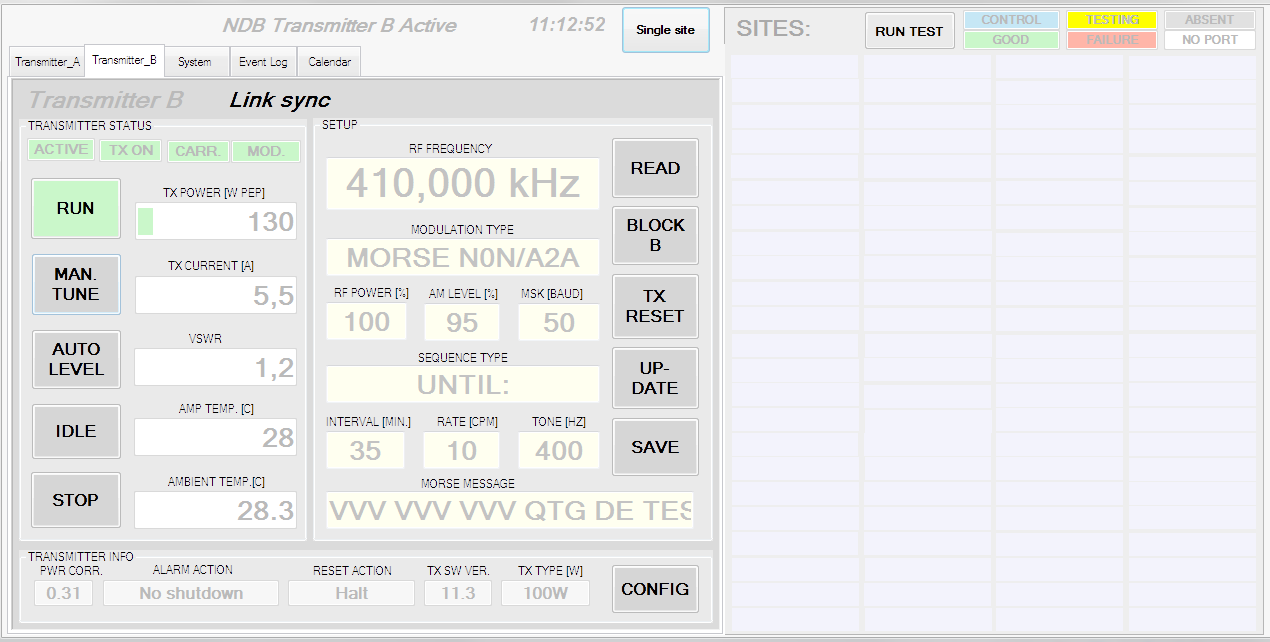This screenshot has width=1270, height=642.
Task: Click the TX SW VER. value 11.3
Action: pyautogui.click(x=458, y=593)
